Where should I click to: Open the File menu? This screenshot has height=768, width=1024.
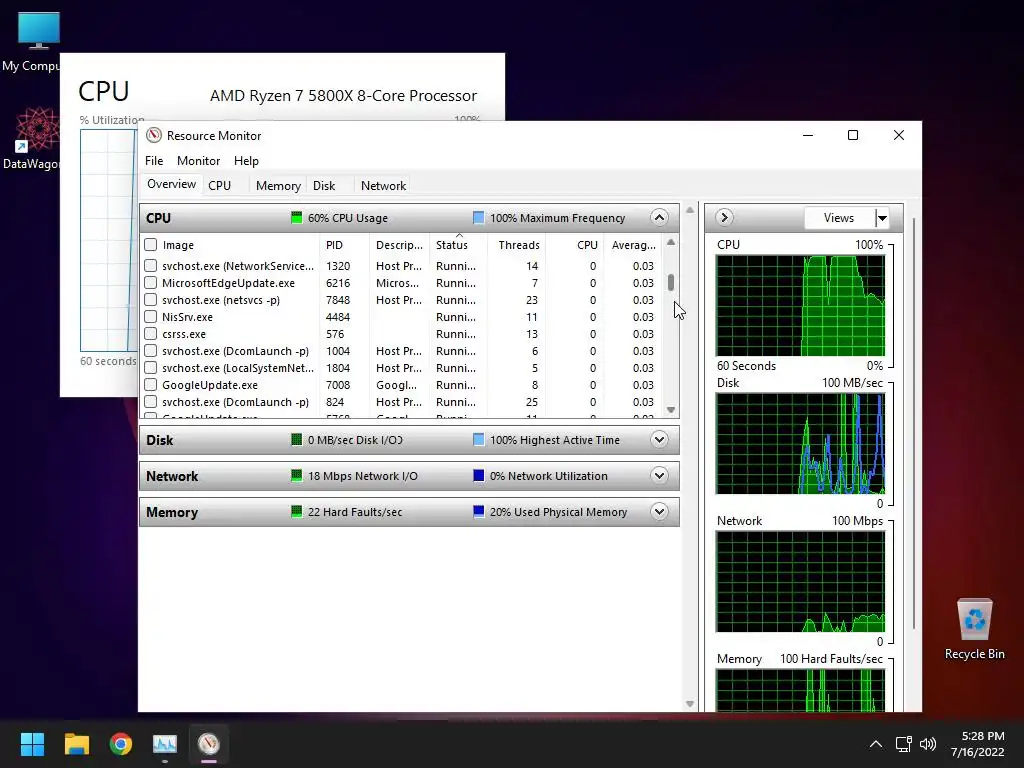point(154,161)
